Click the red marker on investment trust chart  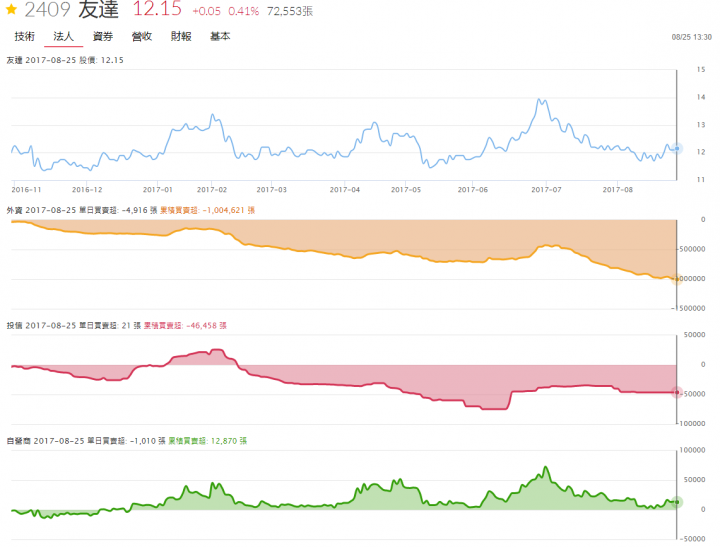(676, 392)
